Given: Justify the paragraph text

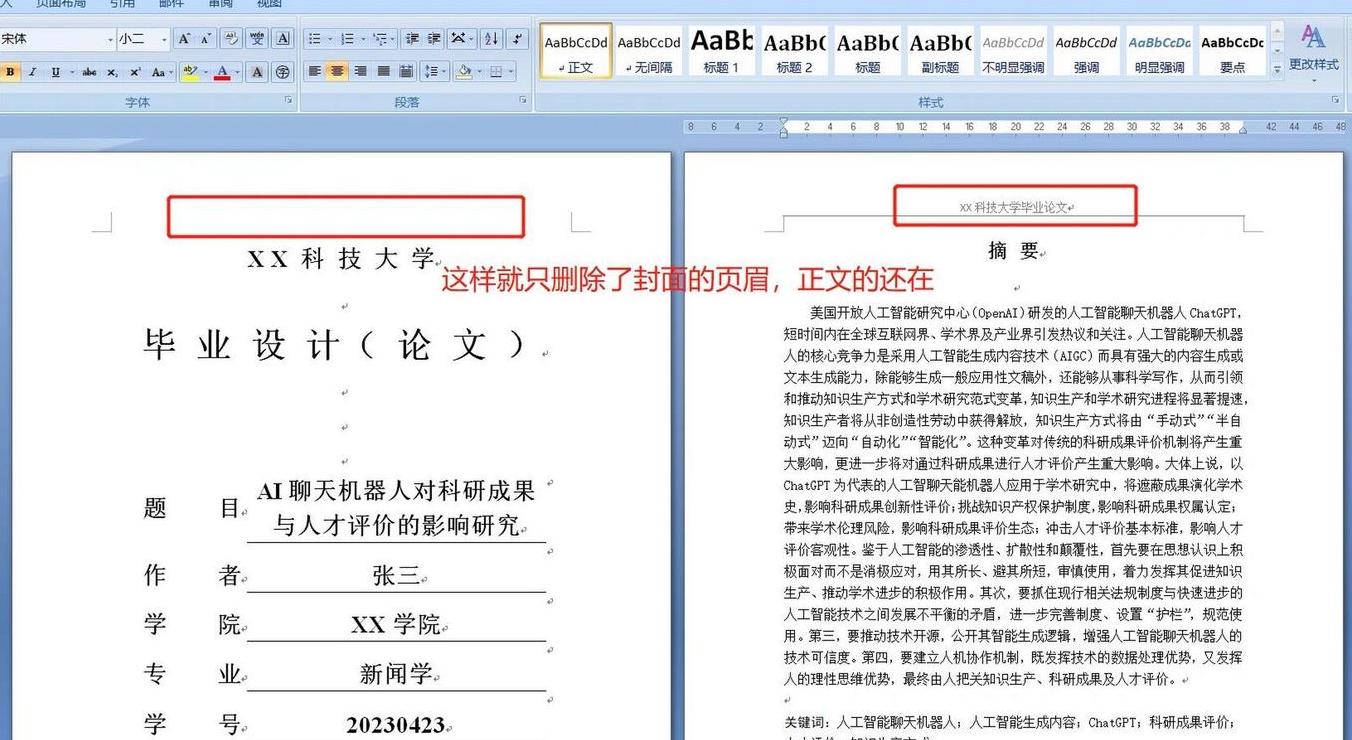Looking at the screenshot, I should click(x=382, y=72).
